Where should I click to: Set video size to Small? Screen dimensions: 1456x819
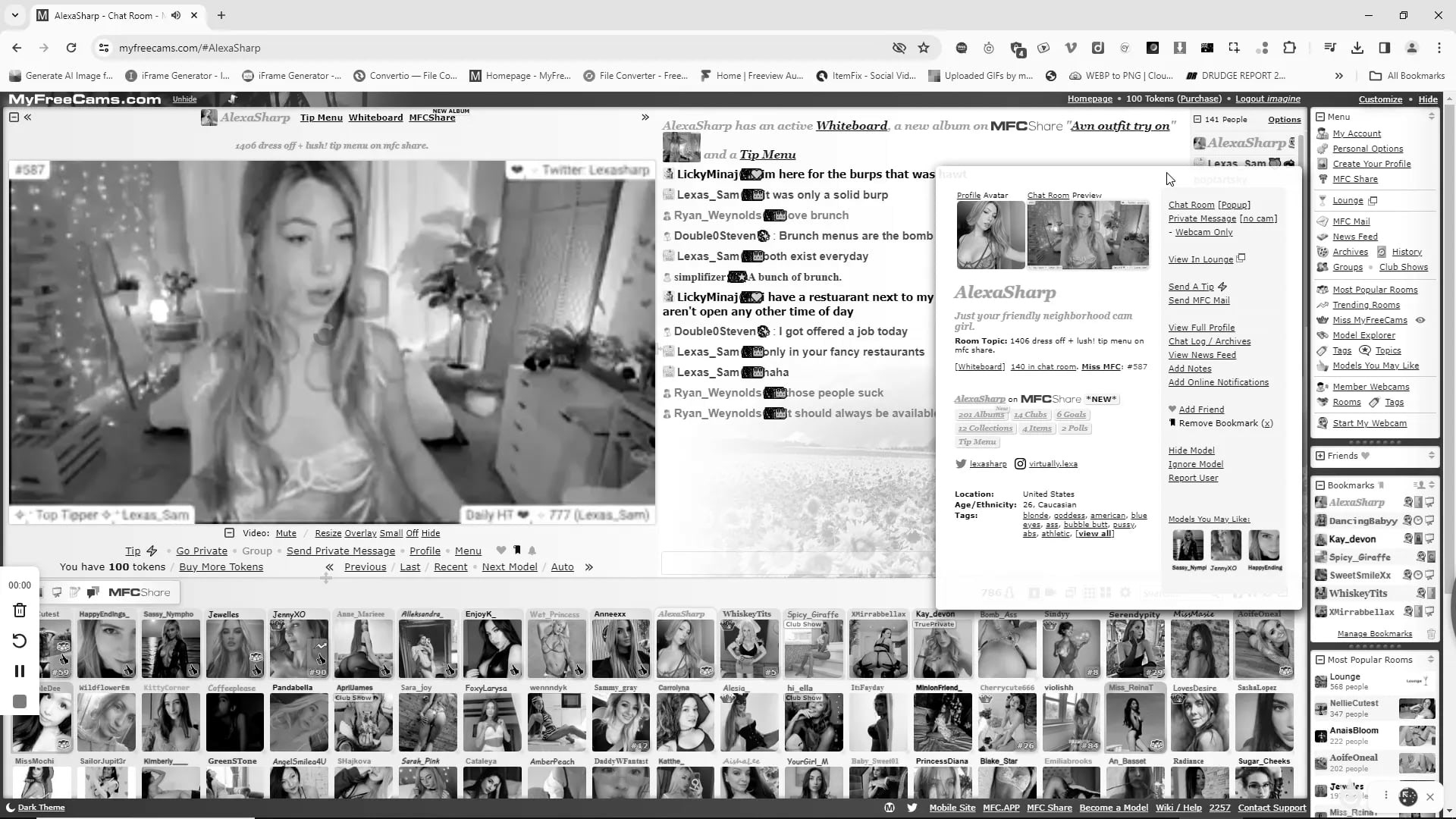pos(391,533)
